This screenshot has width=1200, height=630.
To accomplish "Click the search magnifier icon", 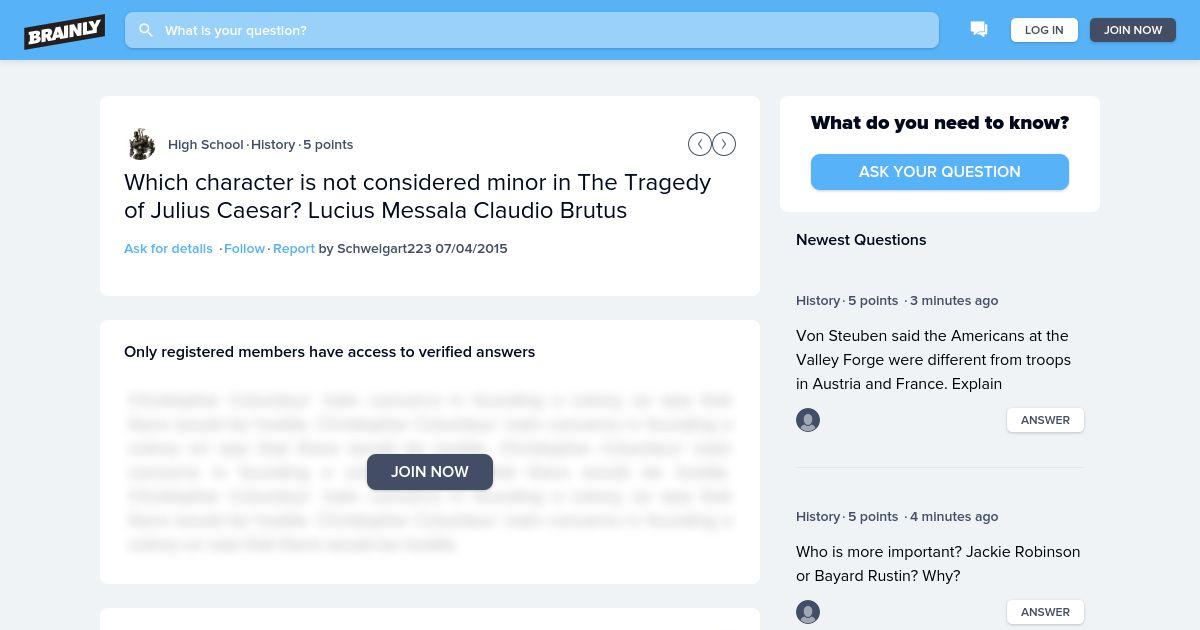I will coord(146,30).
